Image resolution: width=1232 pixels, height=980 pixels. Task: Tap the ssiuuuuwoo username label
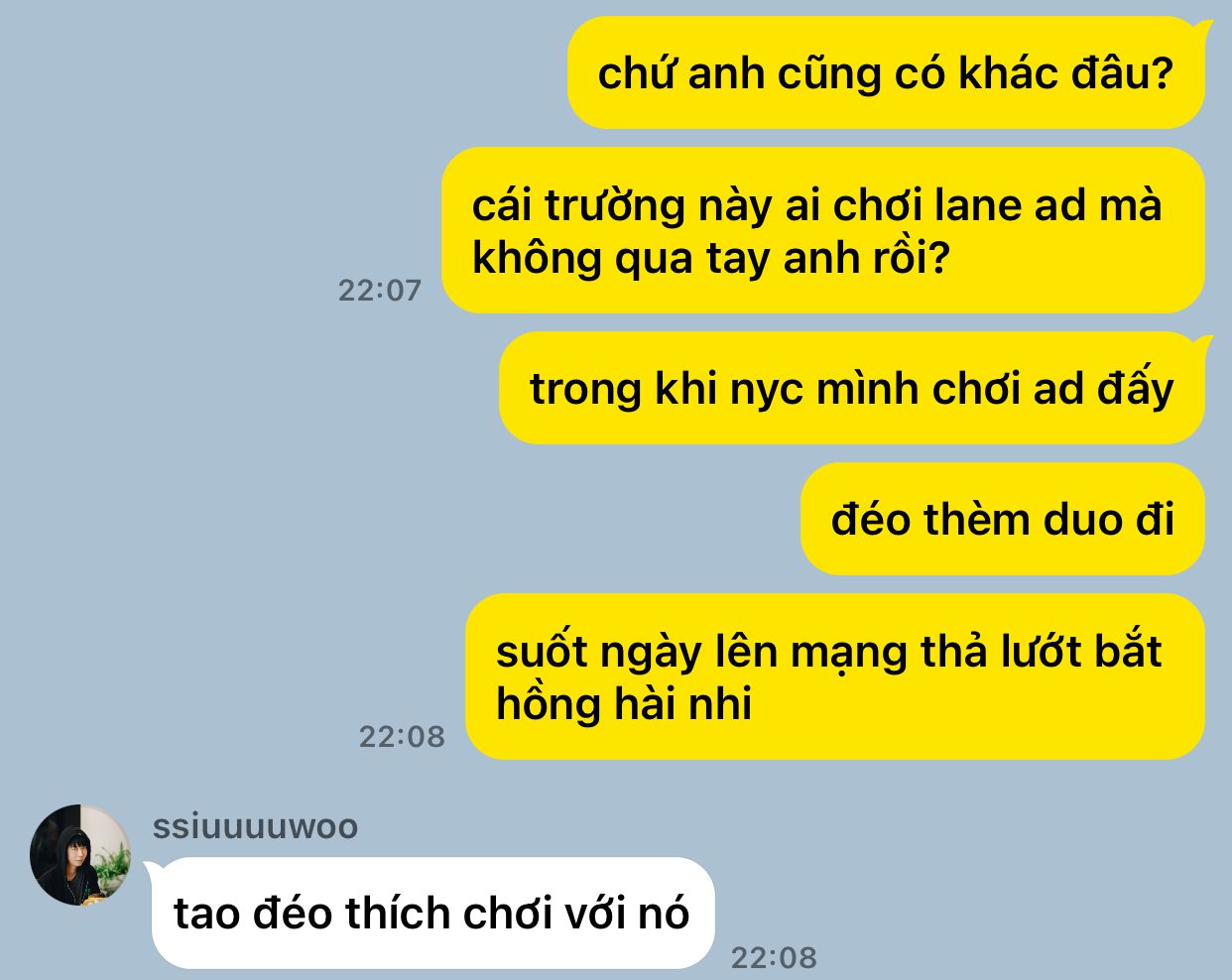(x=255, y=826)
